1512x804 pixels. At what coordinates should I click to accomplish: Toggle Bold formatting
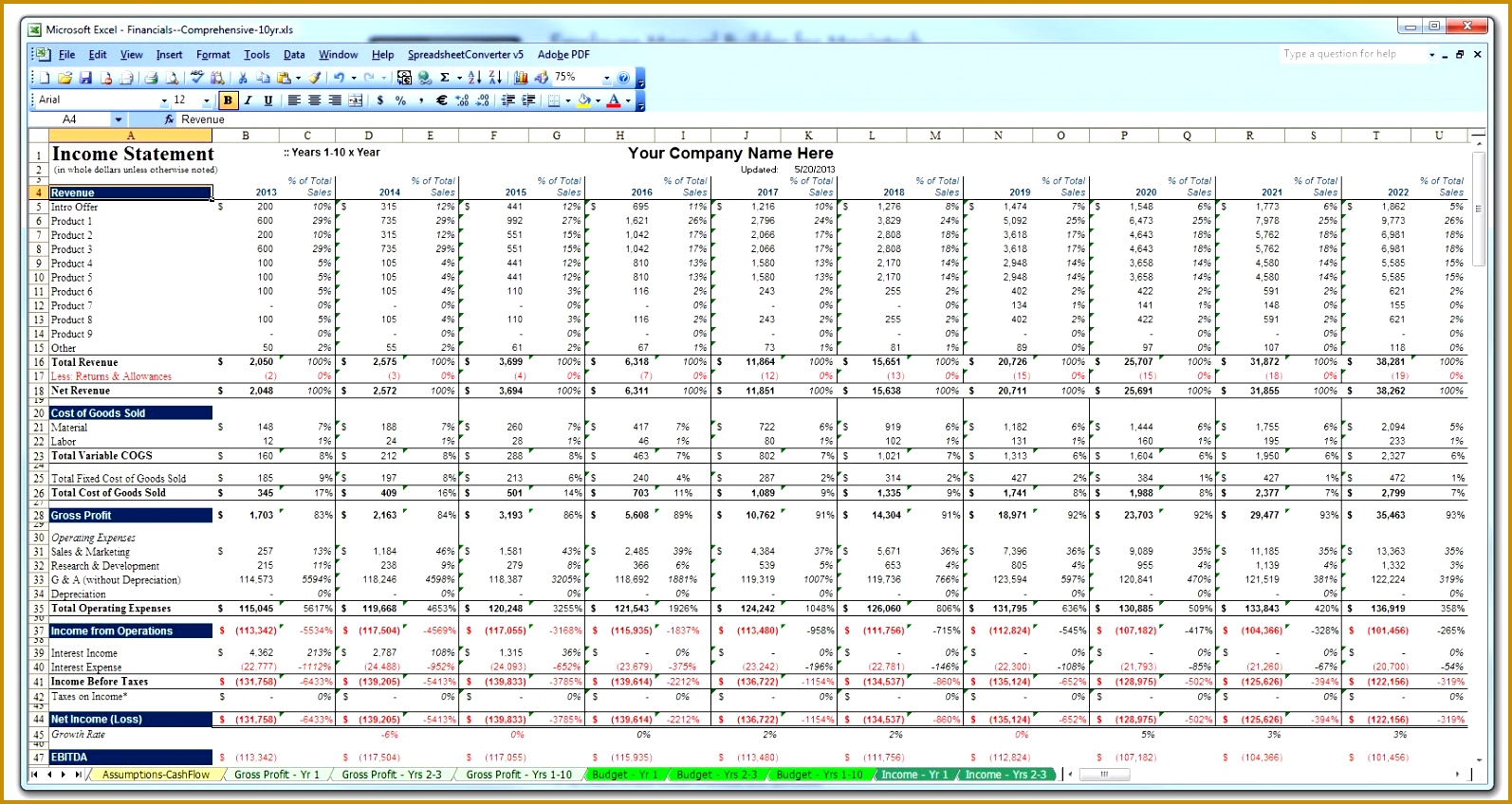[x=228, y=100]
